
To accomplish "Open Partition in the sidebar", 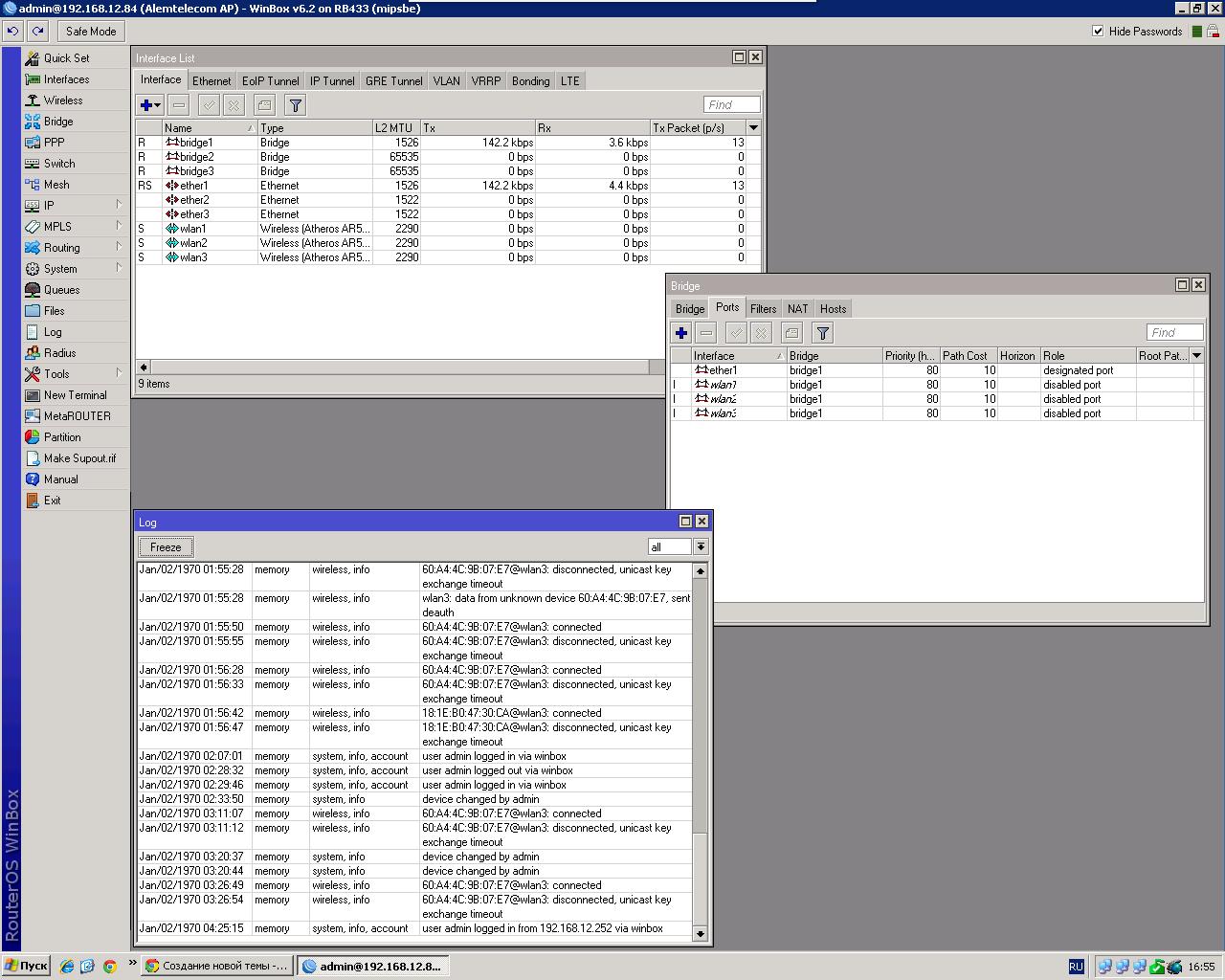I will pyautogui.click(x=62, y=437).
